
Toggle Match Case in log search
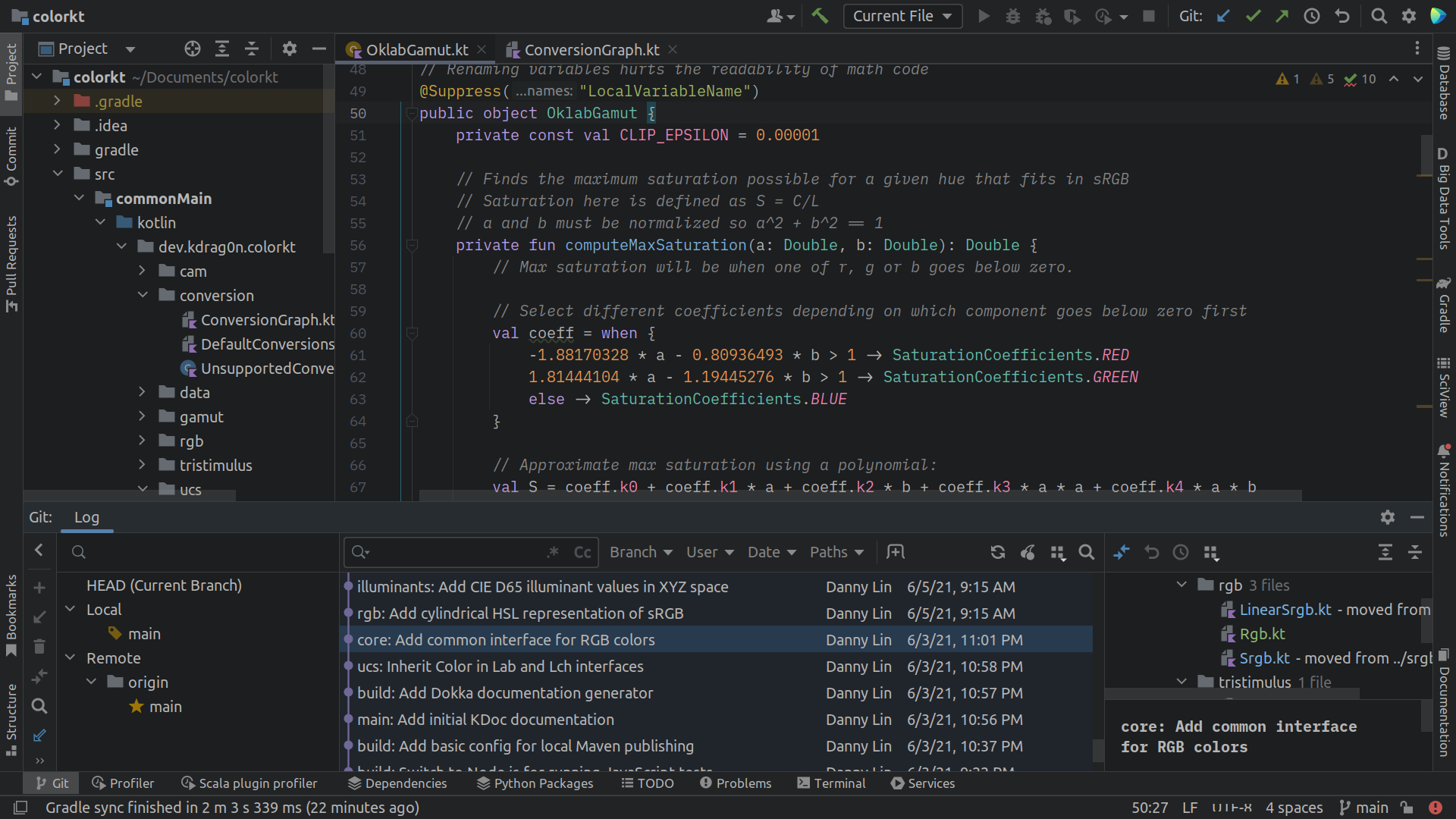(582, 552)
